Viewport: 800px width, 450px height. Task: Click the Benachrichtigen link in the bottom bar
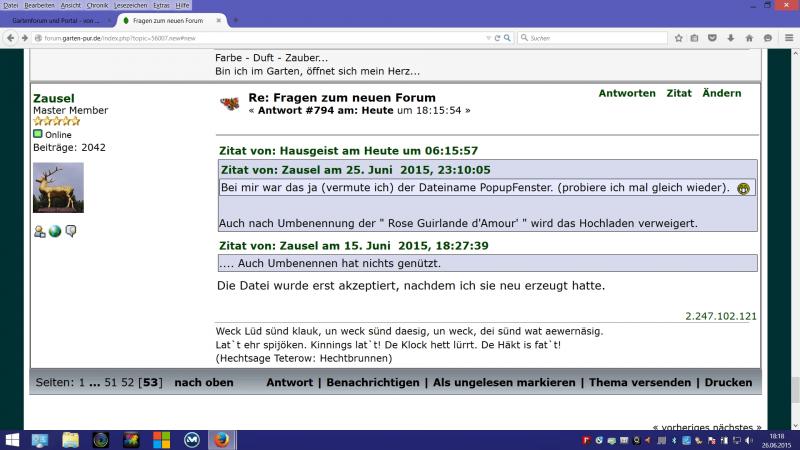tap(371, 382)
